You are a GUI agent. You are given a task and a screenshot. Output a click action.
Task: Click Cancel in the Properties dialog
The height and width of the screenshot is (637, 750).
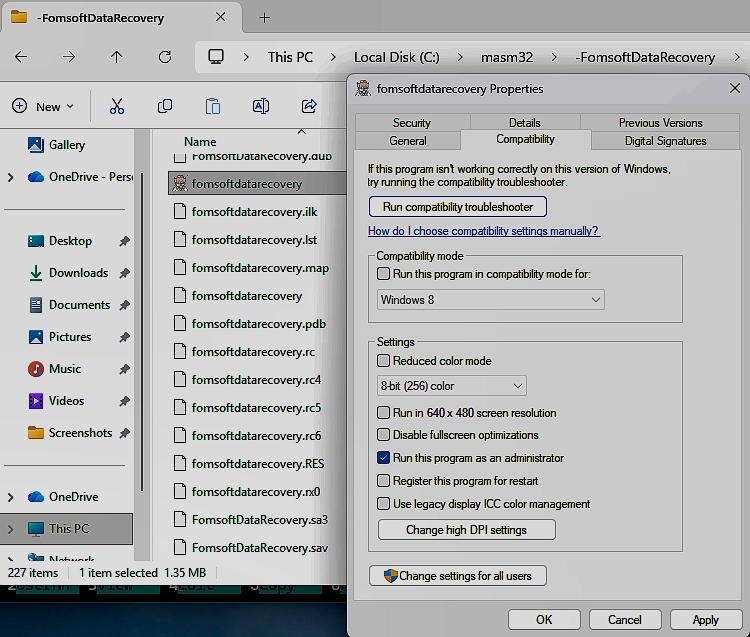(625, 620)
